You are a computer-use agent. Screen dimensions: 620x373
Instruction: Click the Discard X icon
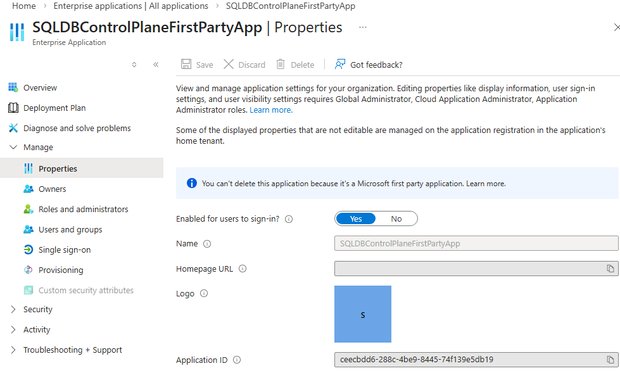229,64
